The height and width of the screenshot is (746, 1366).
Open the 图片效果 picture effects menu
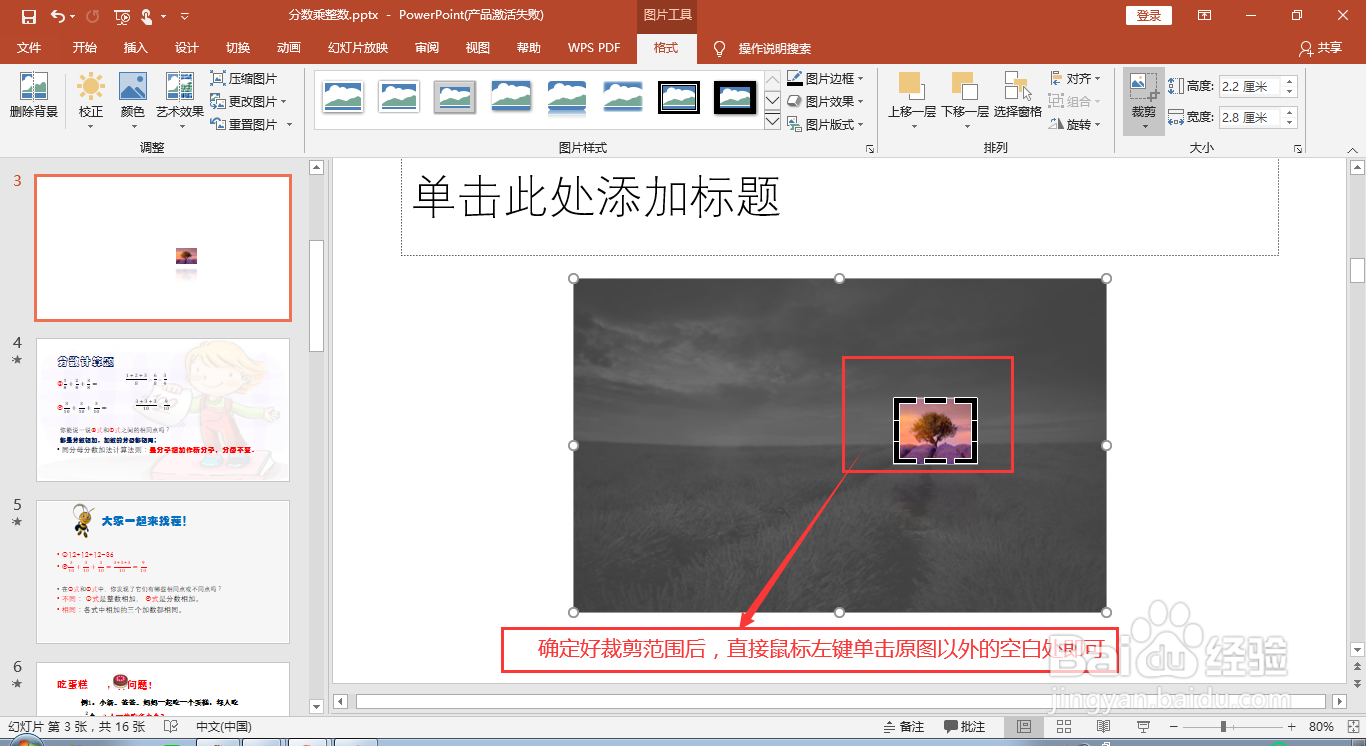[x=826, y=101]
